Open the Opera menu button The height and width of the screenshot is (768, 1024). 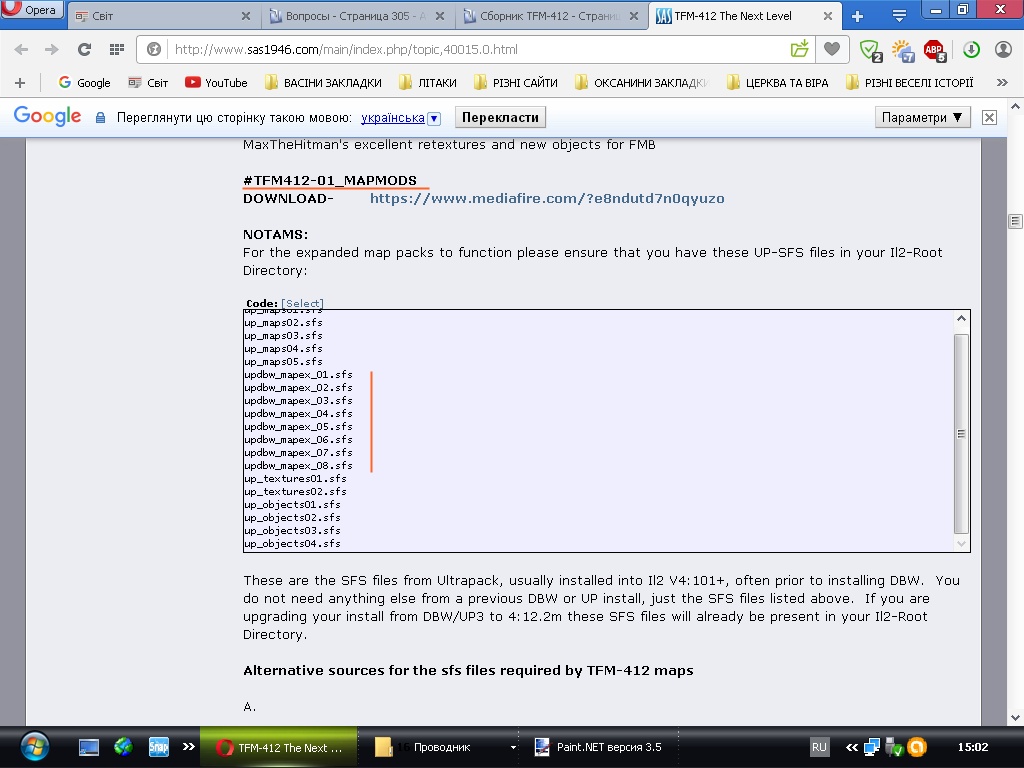pos(31,9)
